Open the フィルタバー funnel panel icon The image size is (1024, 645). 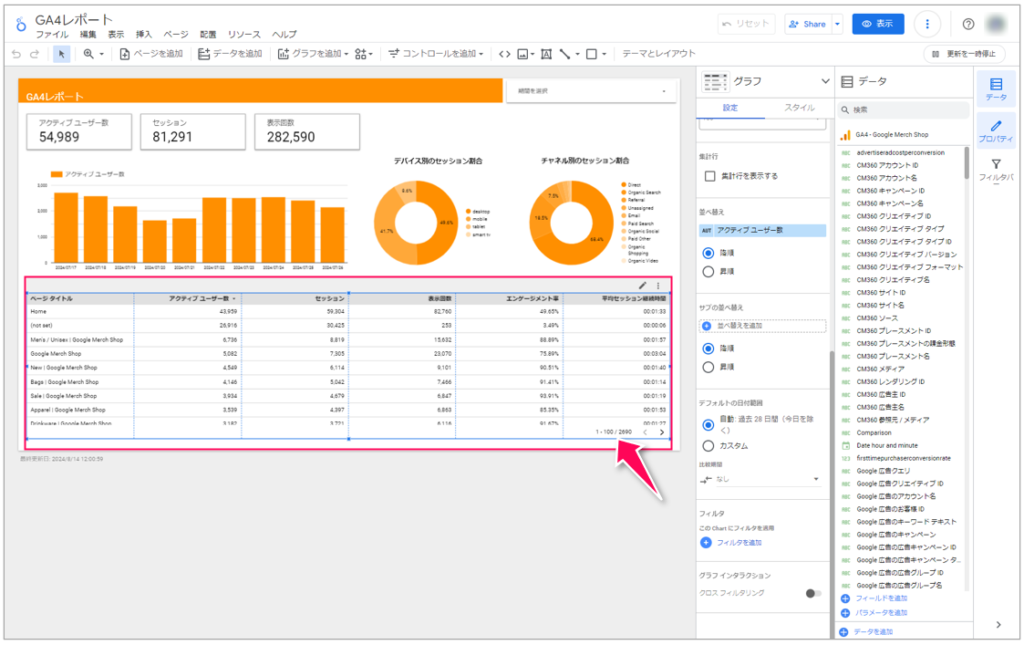pos(996,170)
